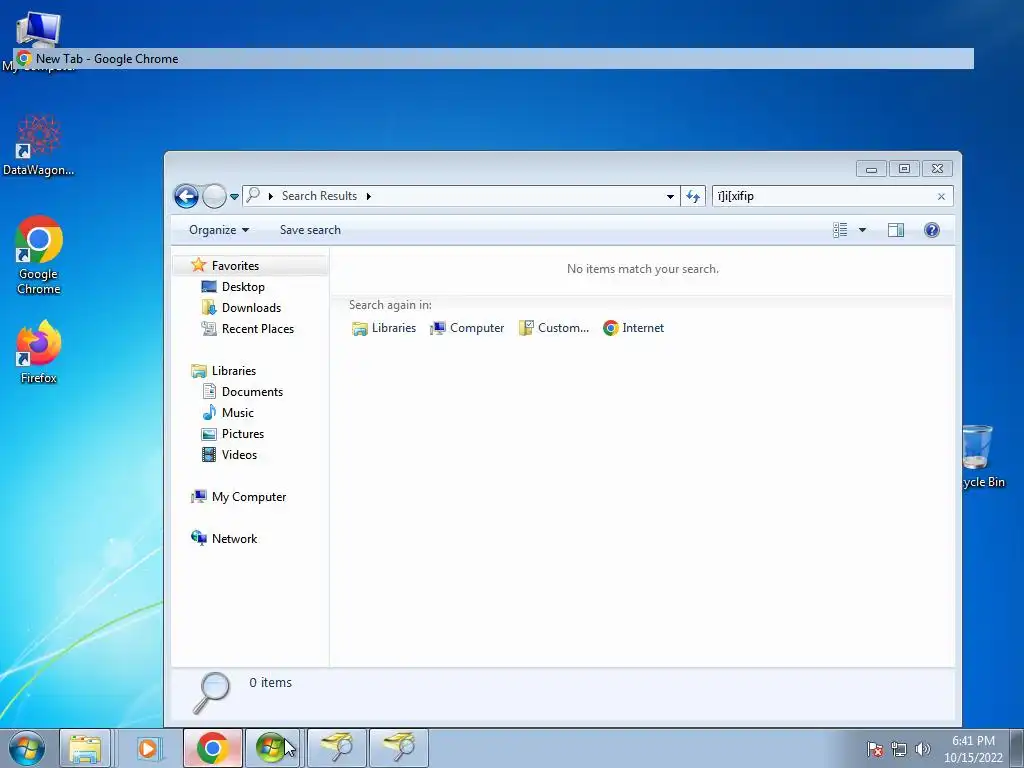Open the volume tray icon
Viewport: 1024px width, 768px height.
923,750
